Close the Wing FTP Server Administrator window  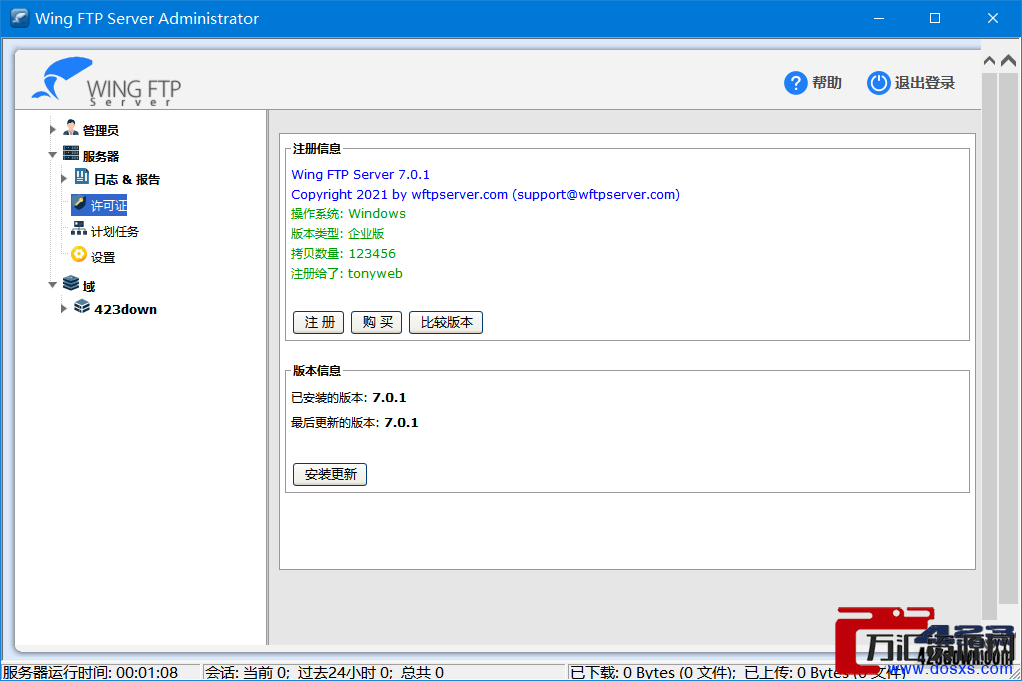click(993, 18)
